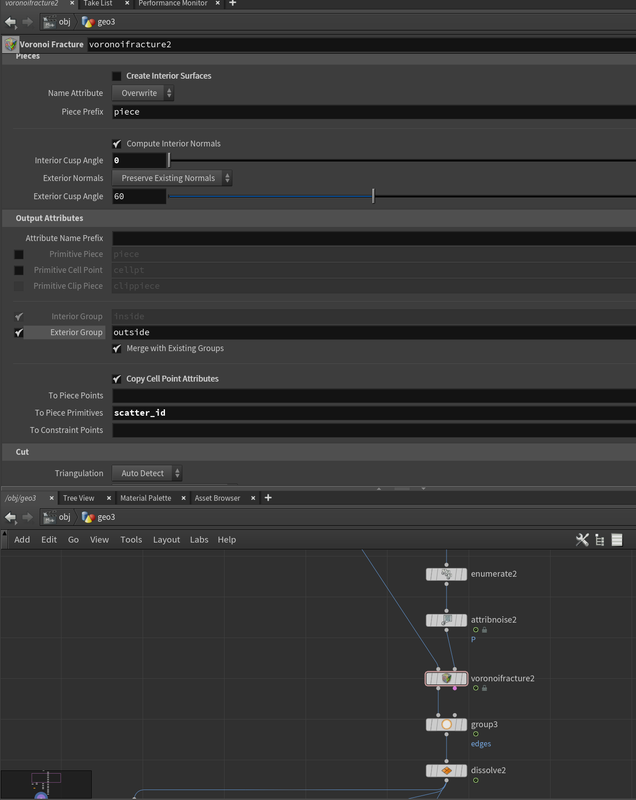Image resolution: width=636 pixels, height=800 pixels.
Task: Click the green circle badge under group3
Action: coord(476,734)
